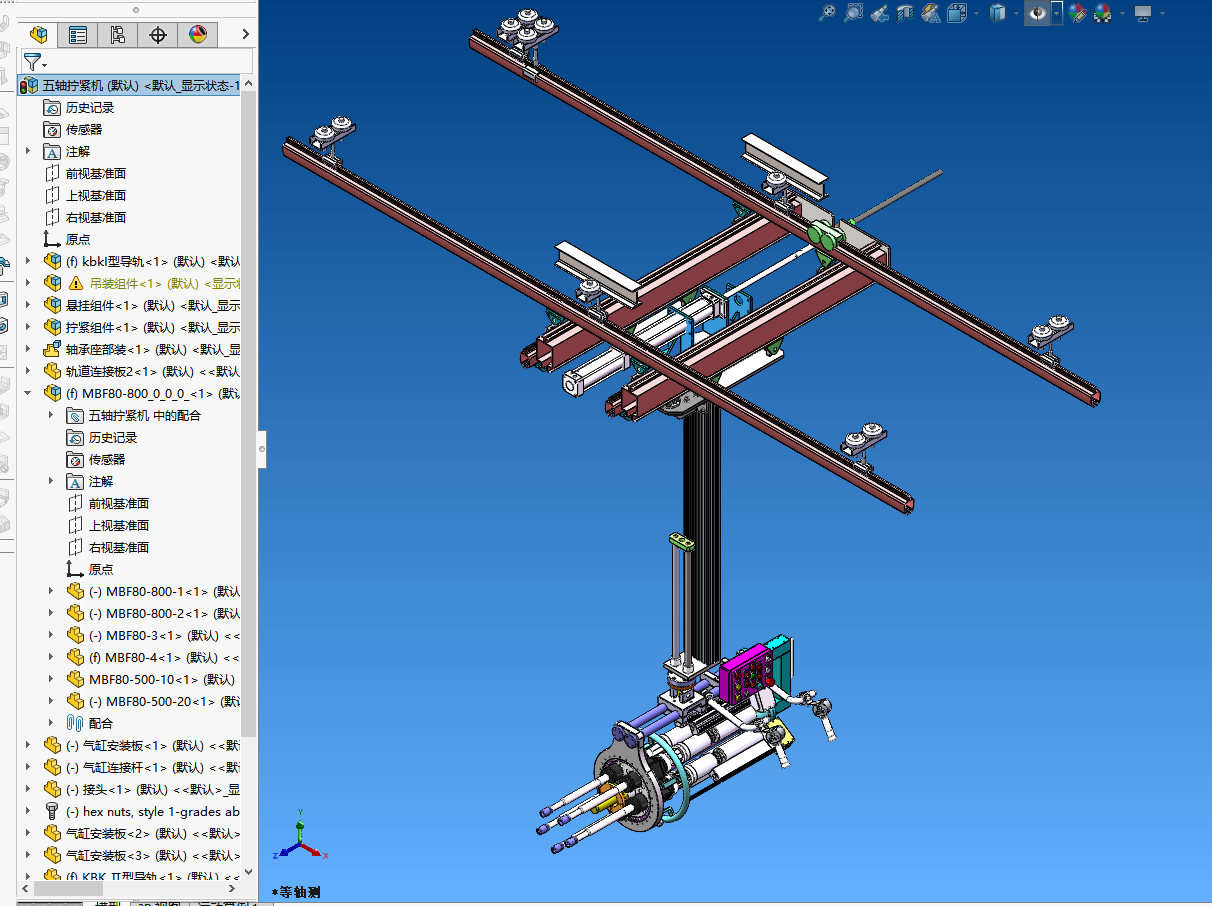Activate the Section View tool
This screenshot has height=906, width=1212.
[x=905, y=13]
